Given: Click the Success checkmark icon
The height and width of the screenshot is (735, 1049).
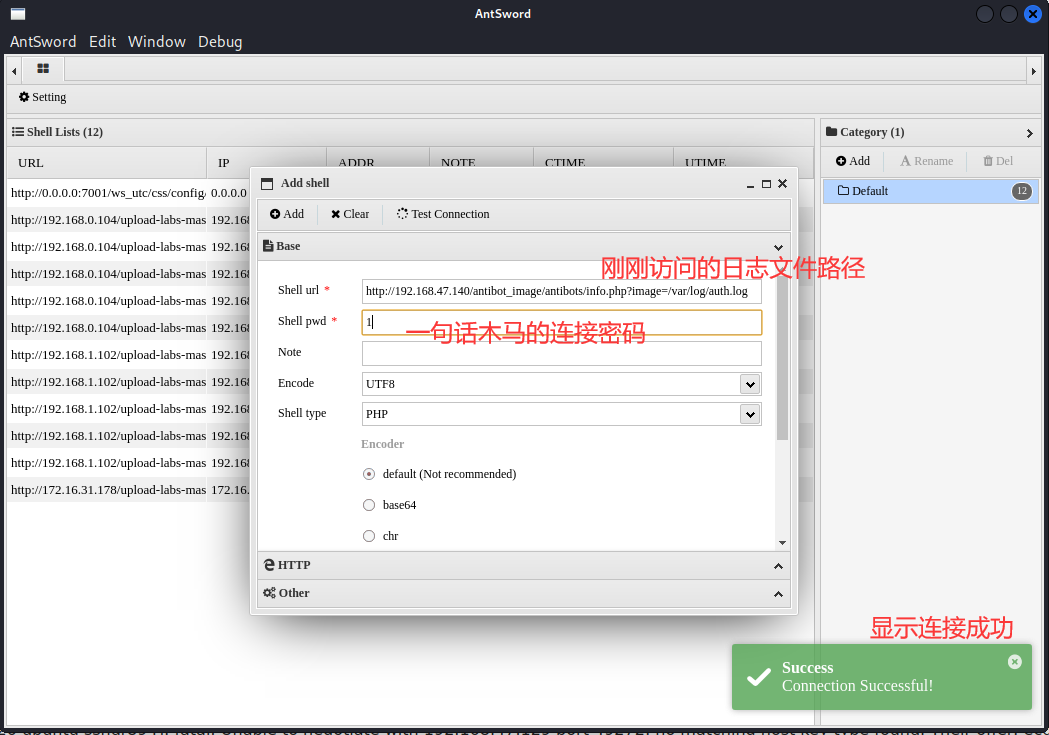Looking at the screenshot, I should [x=759, y=677].
